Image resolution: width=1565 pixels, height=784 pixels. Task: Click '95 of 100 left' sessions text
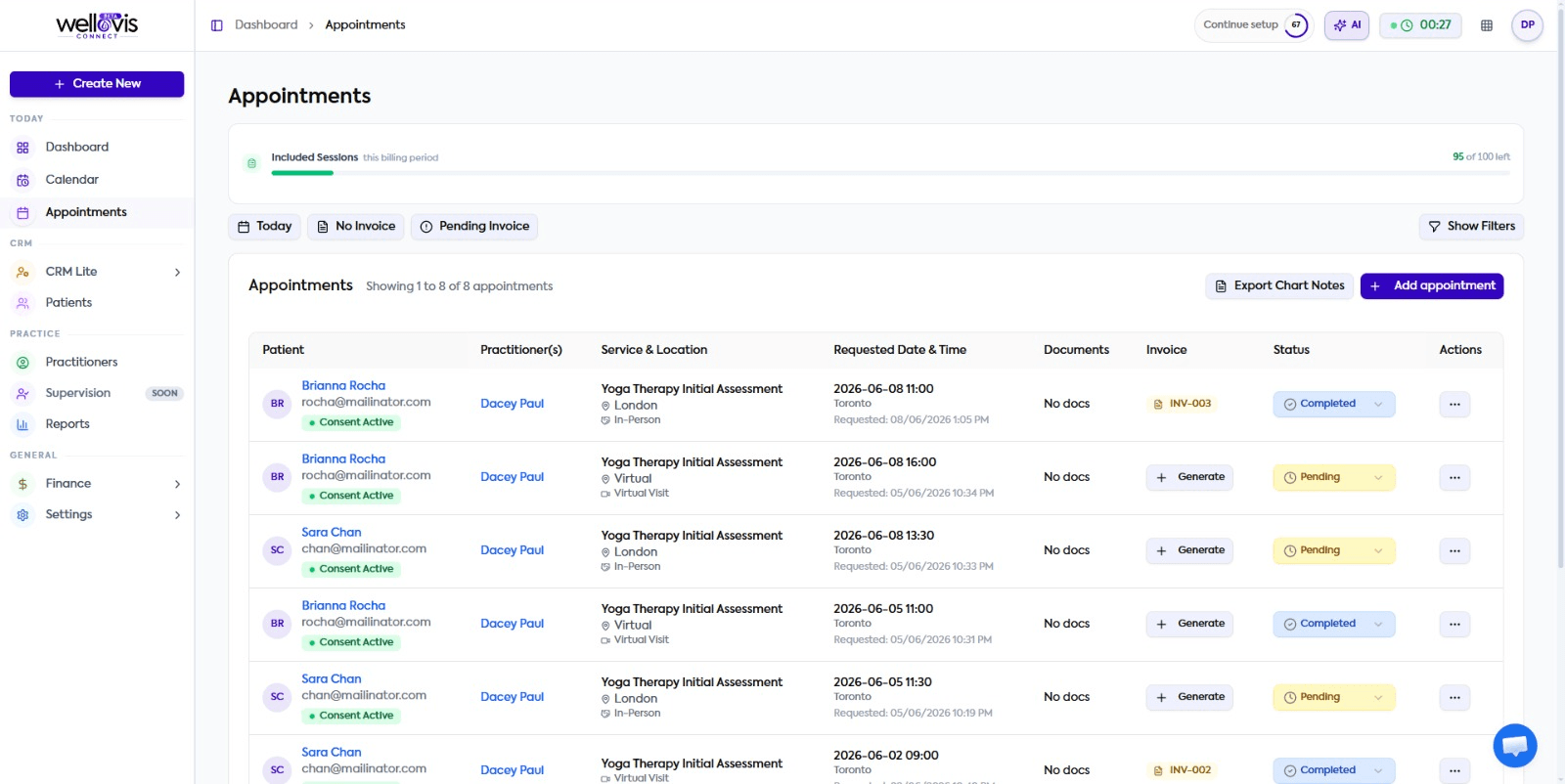(1481, 157)
